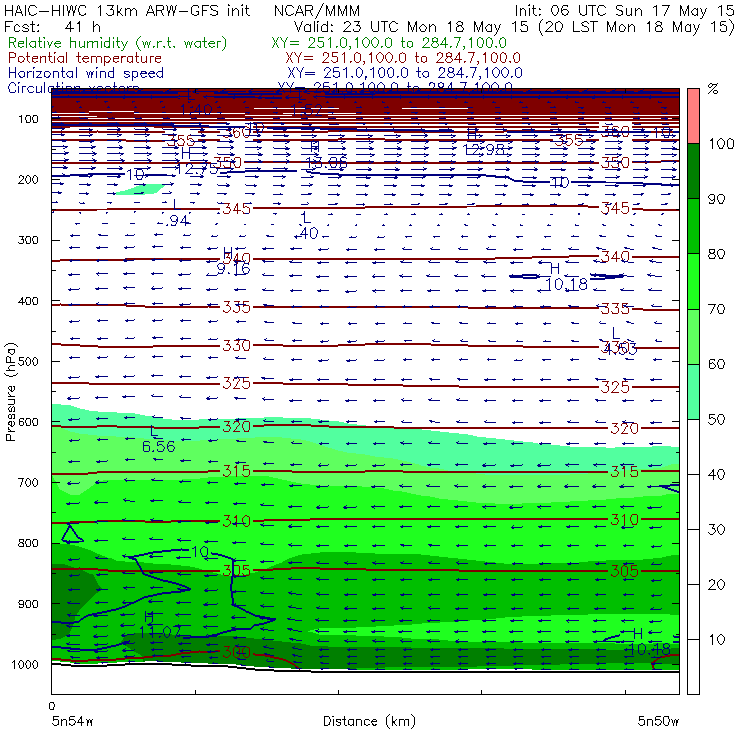The width and height of the screenshot is (740, 740).
Task: Click the red XY coordinate range text
Action: click(403, 58)
